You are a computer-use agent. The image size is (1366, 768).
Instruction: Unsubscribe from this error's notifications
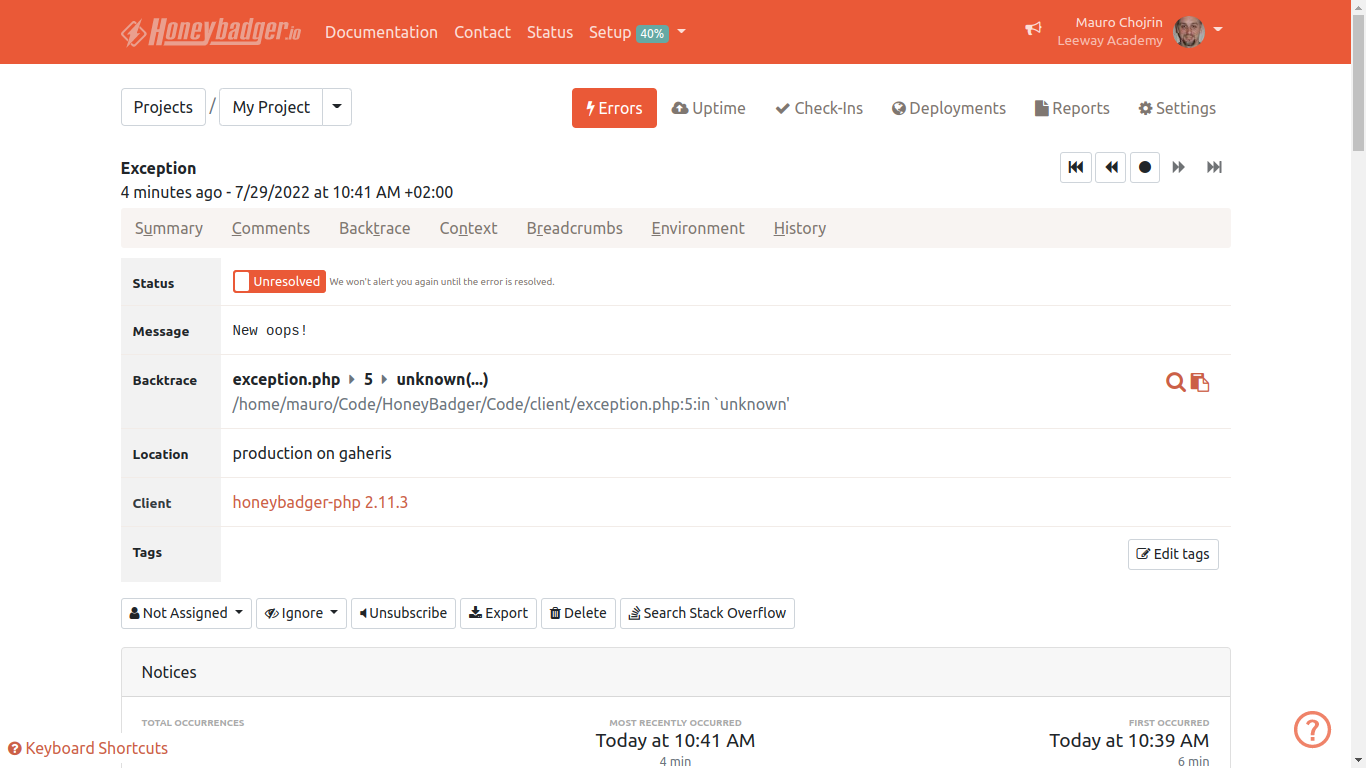403,613
